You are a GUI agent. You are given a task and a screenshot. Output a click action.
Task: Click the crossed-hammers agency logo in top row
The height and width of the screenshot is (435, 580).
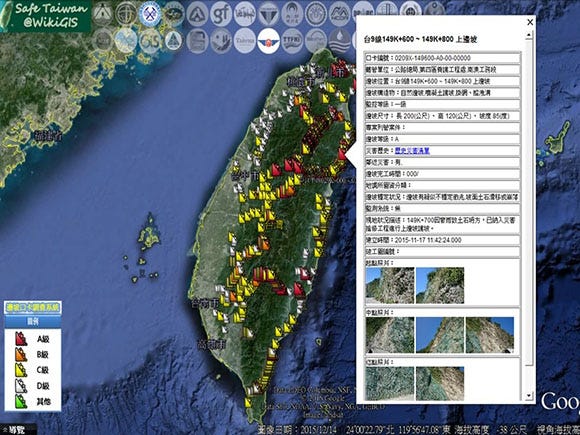[x=150, y=14]
